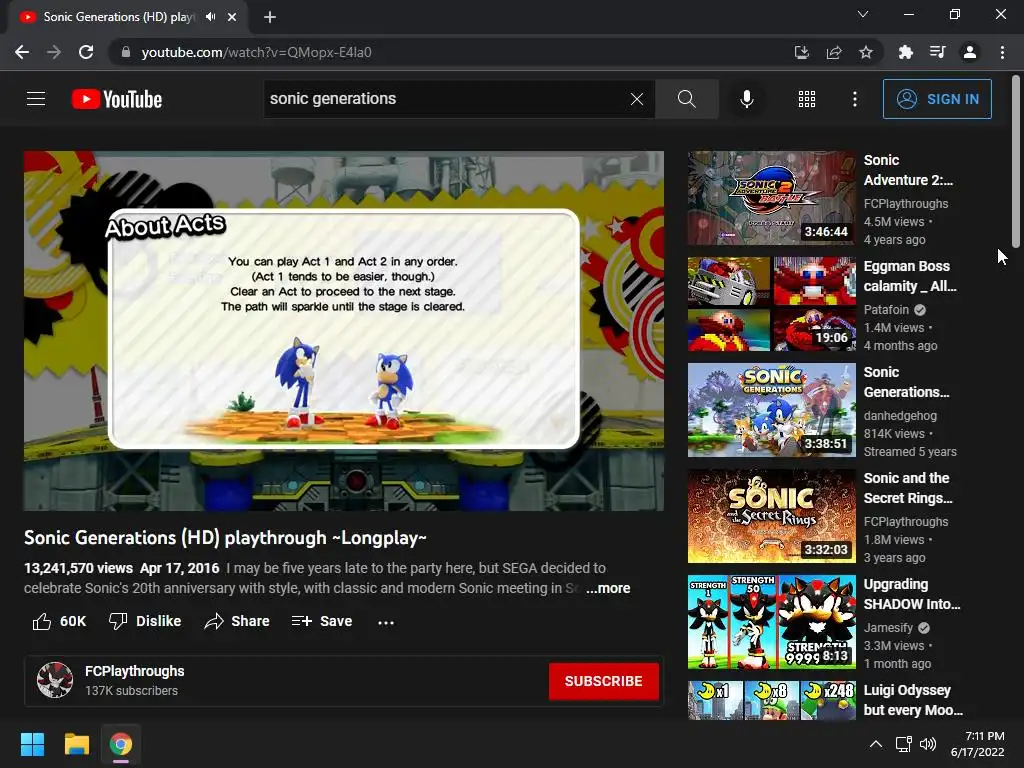Open Sonic and the Secret Rings title
The height and width of the screenshot is (768, 1024).
point(908,488)
